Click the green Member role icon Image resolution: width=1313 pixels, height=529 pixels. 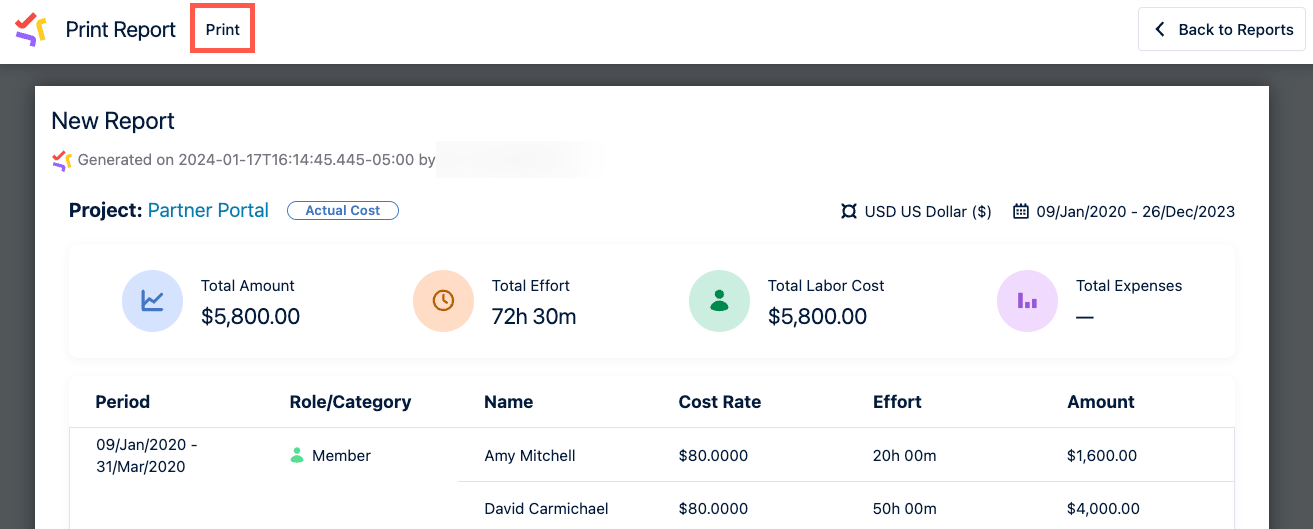click(297, 455)
